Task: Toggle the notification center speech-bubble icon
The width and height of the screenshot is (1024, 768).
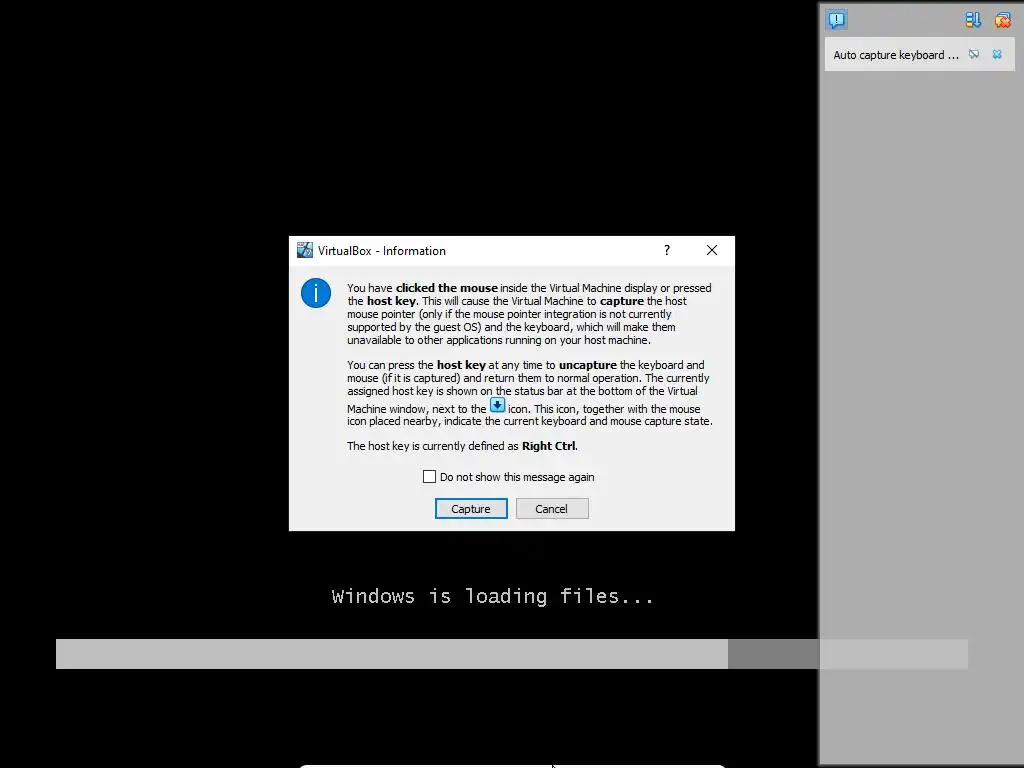Action: pyautogui.click(x=836, y=20)
